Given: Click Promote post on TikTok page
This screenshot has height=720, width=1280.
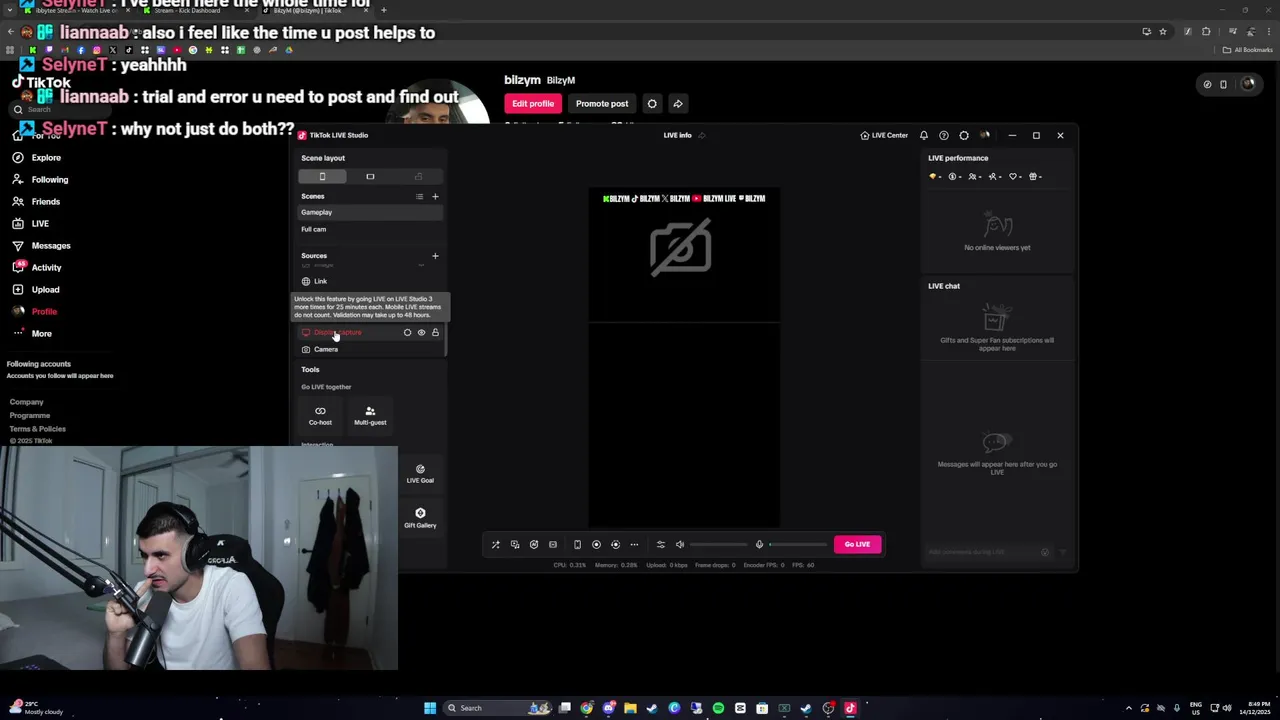Looking at the screenshot, I should [602, 104].
